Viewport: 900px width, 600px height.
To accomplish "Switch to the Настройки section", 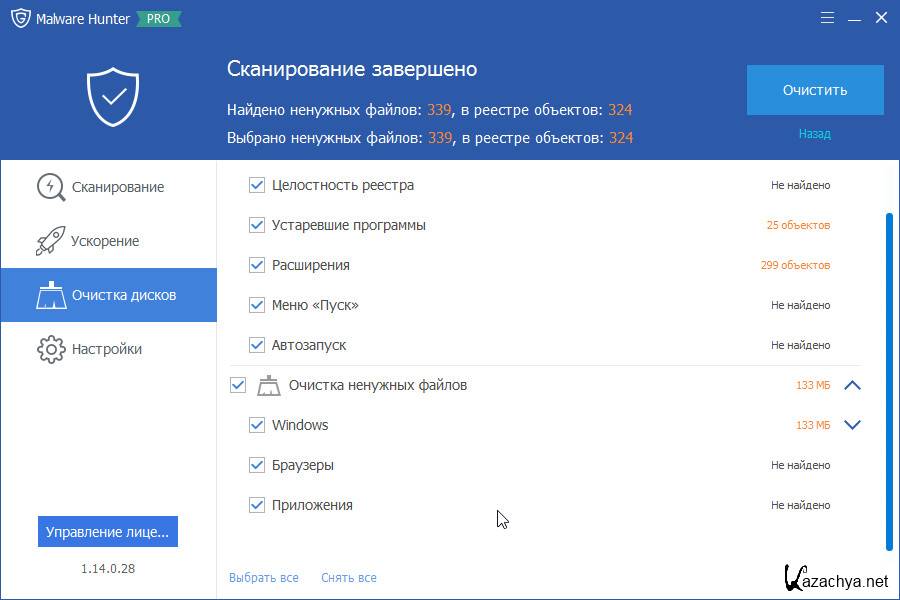I will [106, 349].
